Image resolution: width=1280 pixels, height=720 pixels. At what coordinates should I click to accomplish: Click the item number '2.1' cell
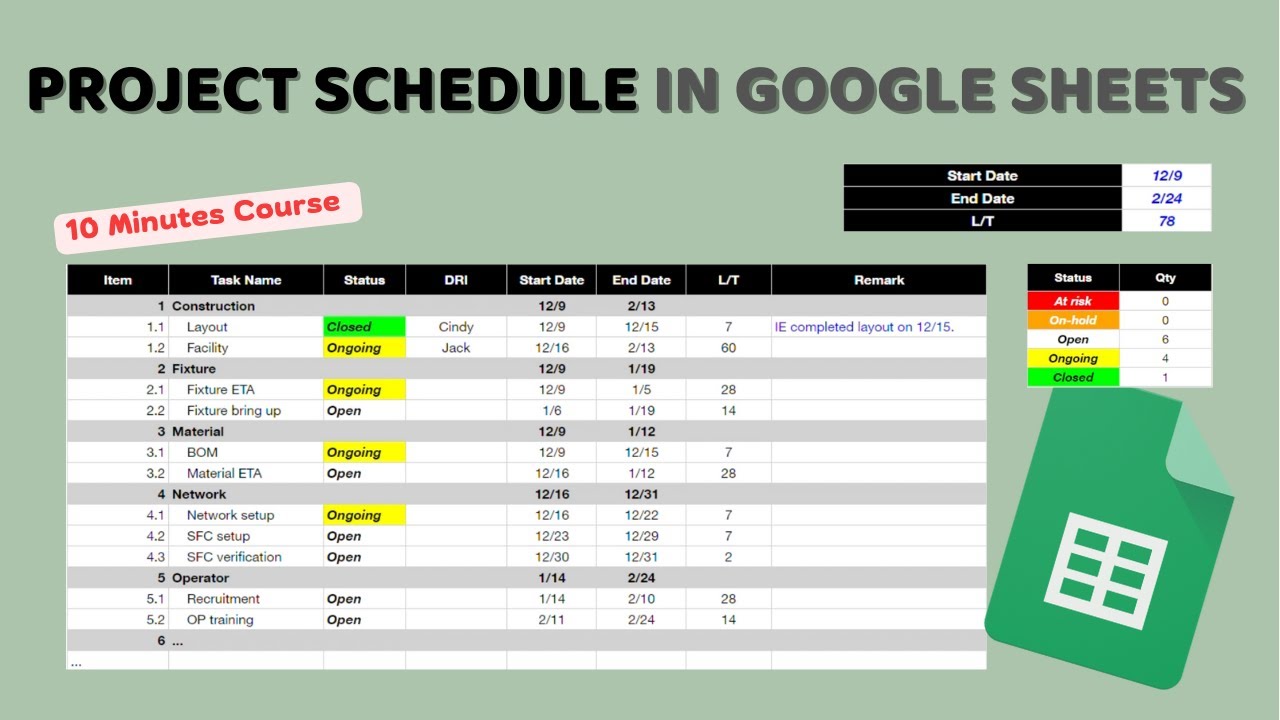click(x=118, y=390)
